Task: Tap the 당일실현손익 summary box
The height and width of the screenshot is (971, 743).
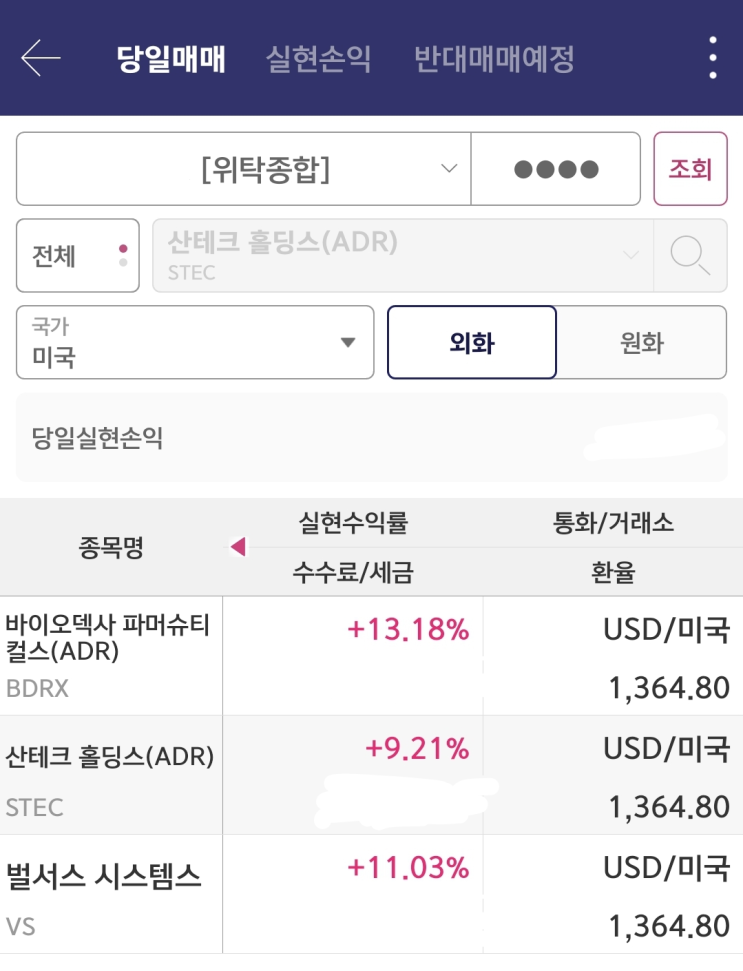Action: click(x=371, y=438)
